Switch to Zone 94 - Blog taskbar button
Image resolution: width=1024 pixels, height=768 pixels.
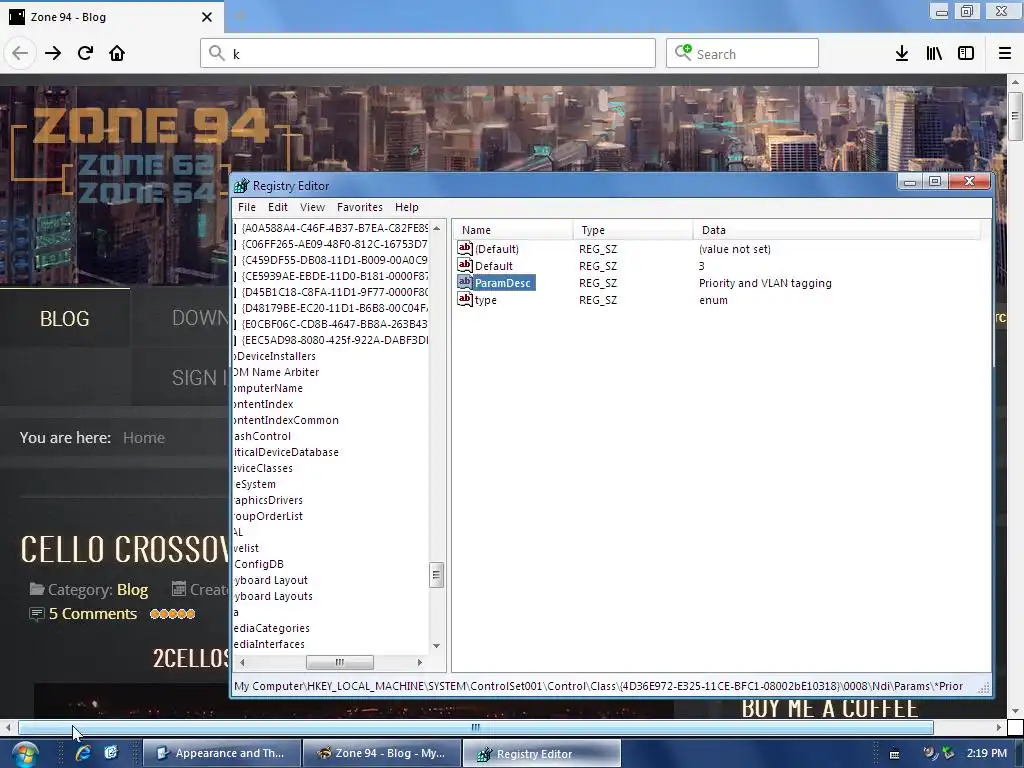(x=382, y=754)
